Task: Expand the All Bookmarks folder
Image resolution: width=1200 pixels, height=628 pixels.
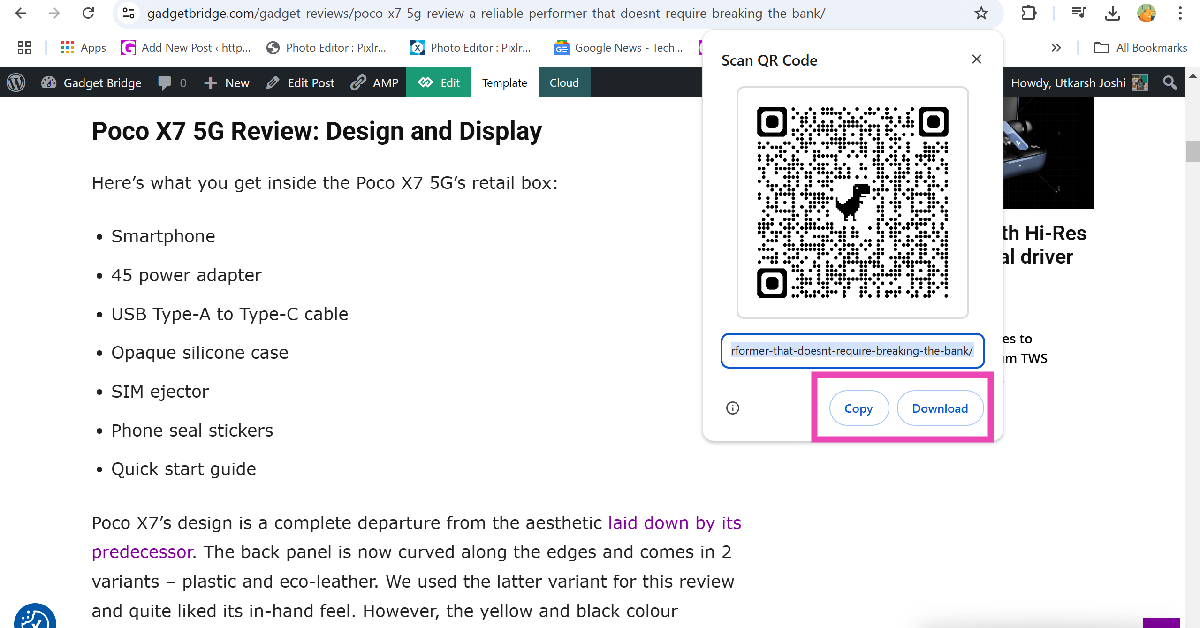Action: [1140, 48]
